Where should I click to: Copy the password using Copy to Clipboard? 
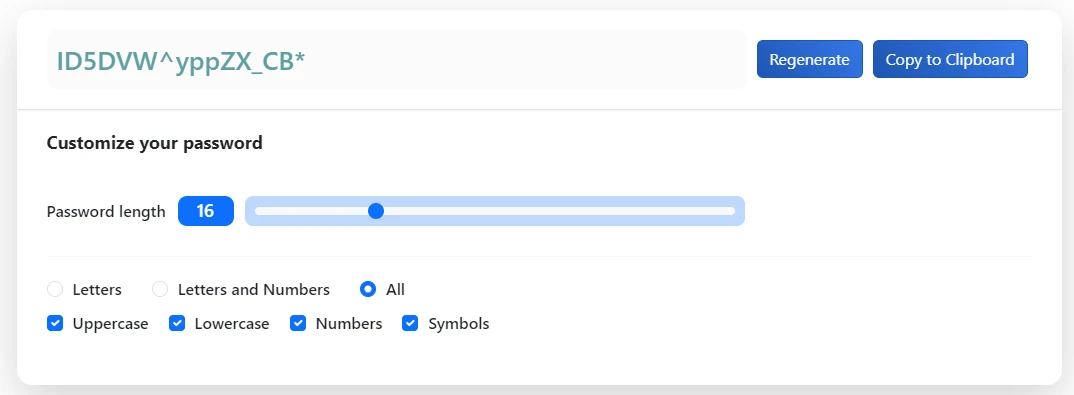coord(950,60)
